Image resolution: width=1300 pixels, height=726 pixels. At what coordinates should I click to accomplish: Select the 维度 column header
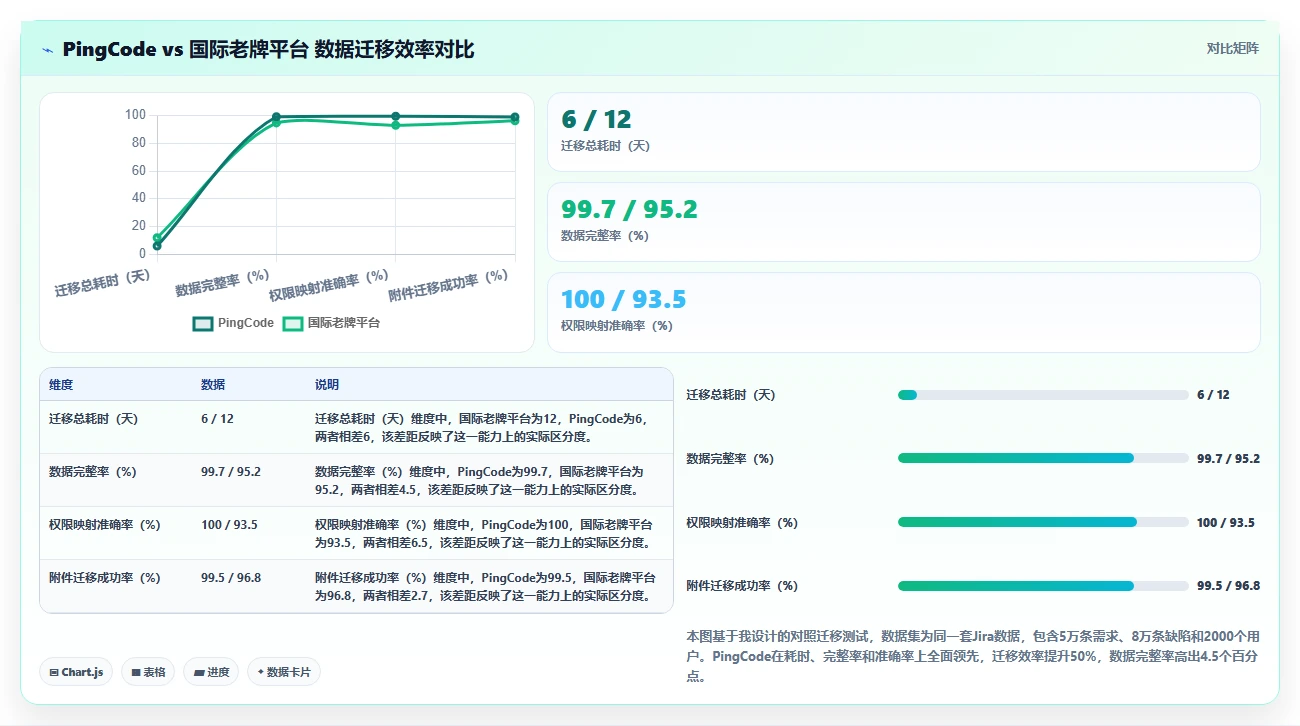click(x=61, y=385)
